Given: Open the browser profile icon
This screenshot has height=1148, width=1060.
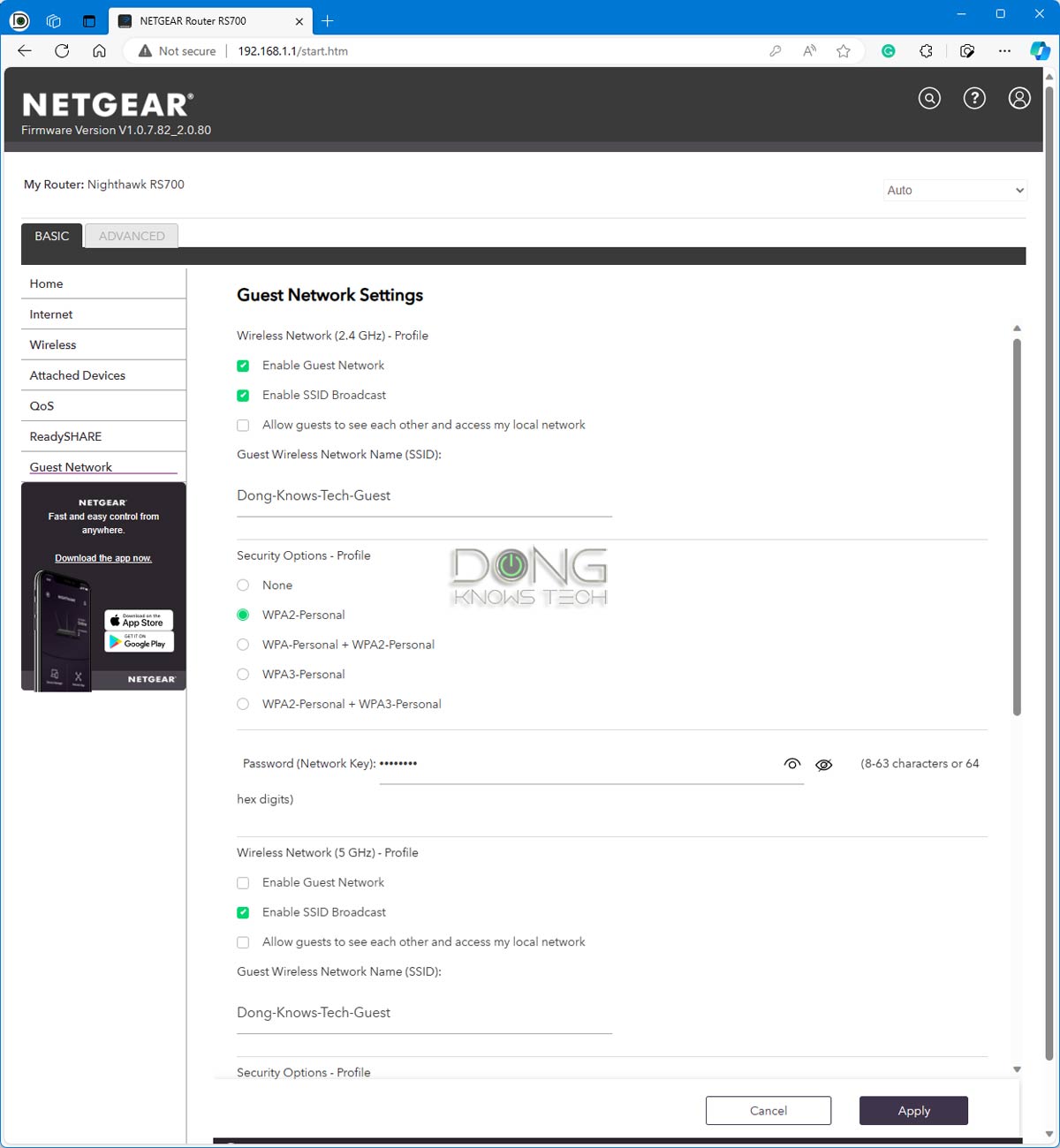Looking at the screenshot, I should point(19,20).
